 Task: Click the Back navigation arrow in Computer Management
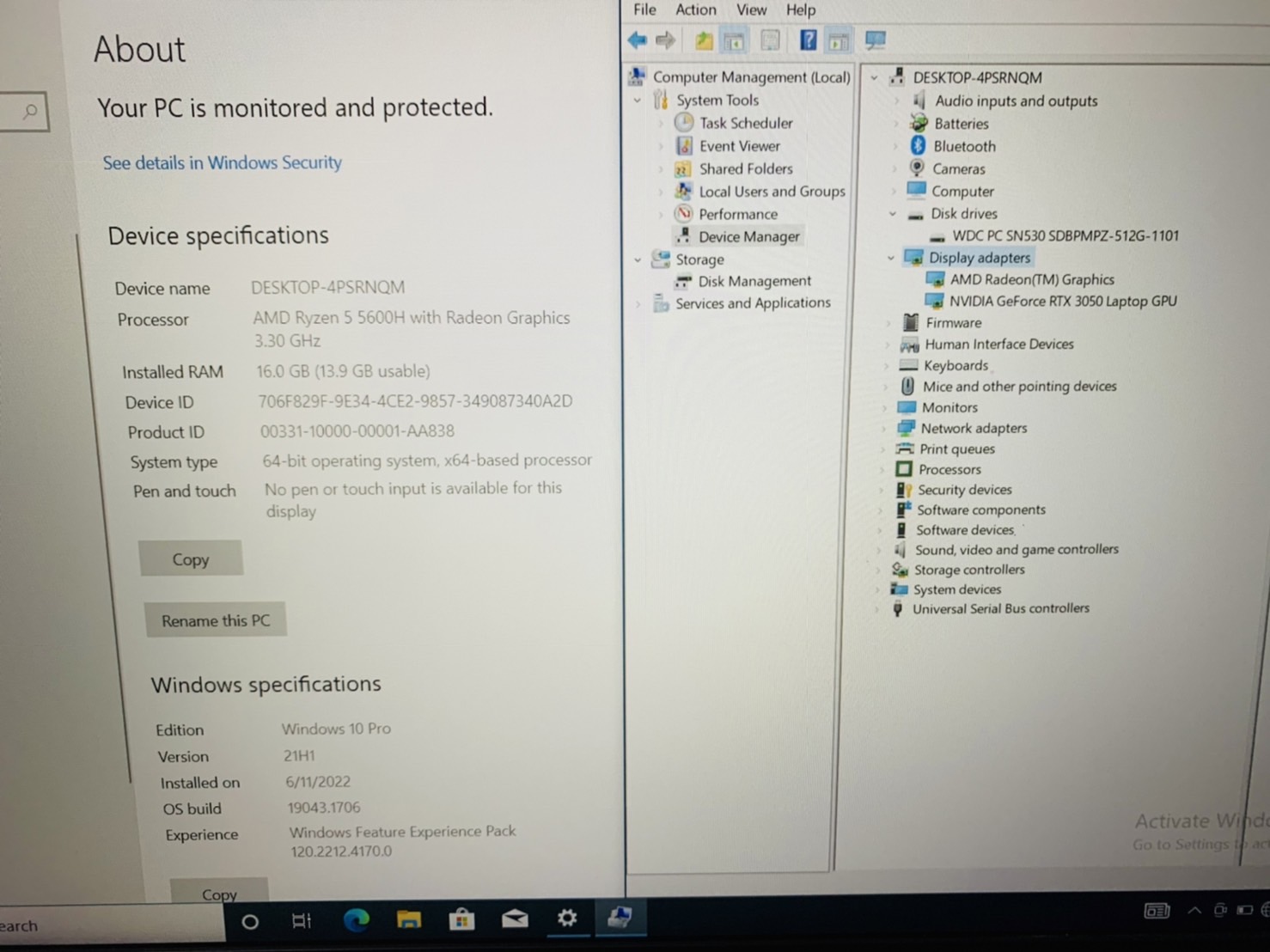[636, 40]
